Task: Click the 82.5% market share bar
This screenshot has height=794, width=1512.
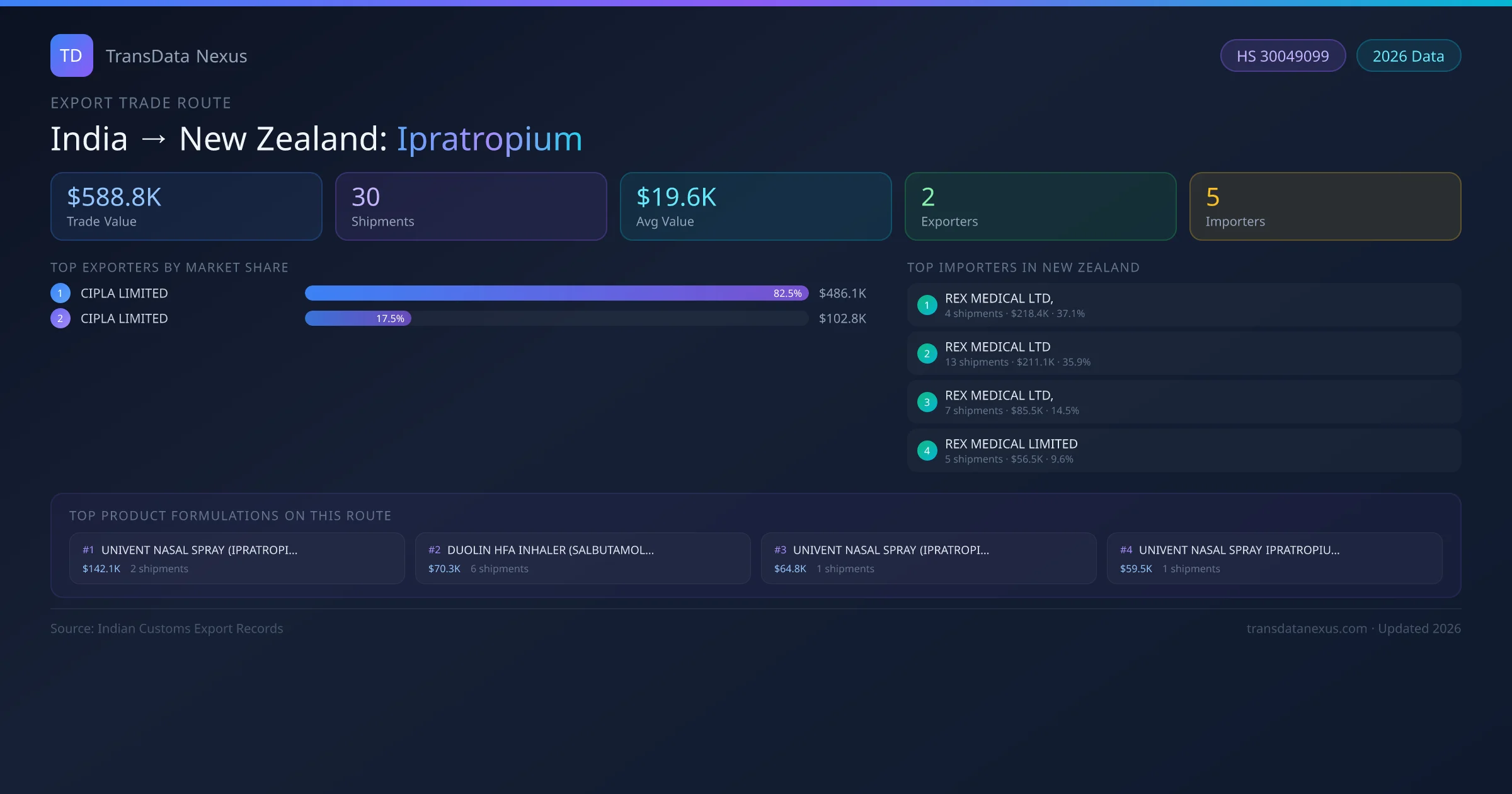Action: (556, 293)
